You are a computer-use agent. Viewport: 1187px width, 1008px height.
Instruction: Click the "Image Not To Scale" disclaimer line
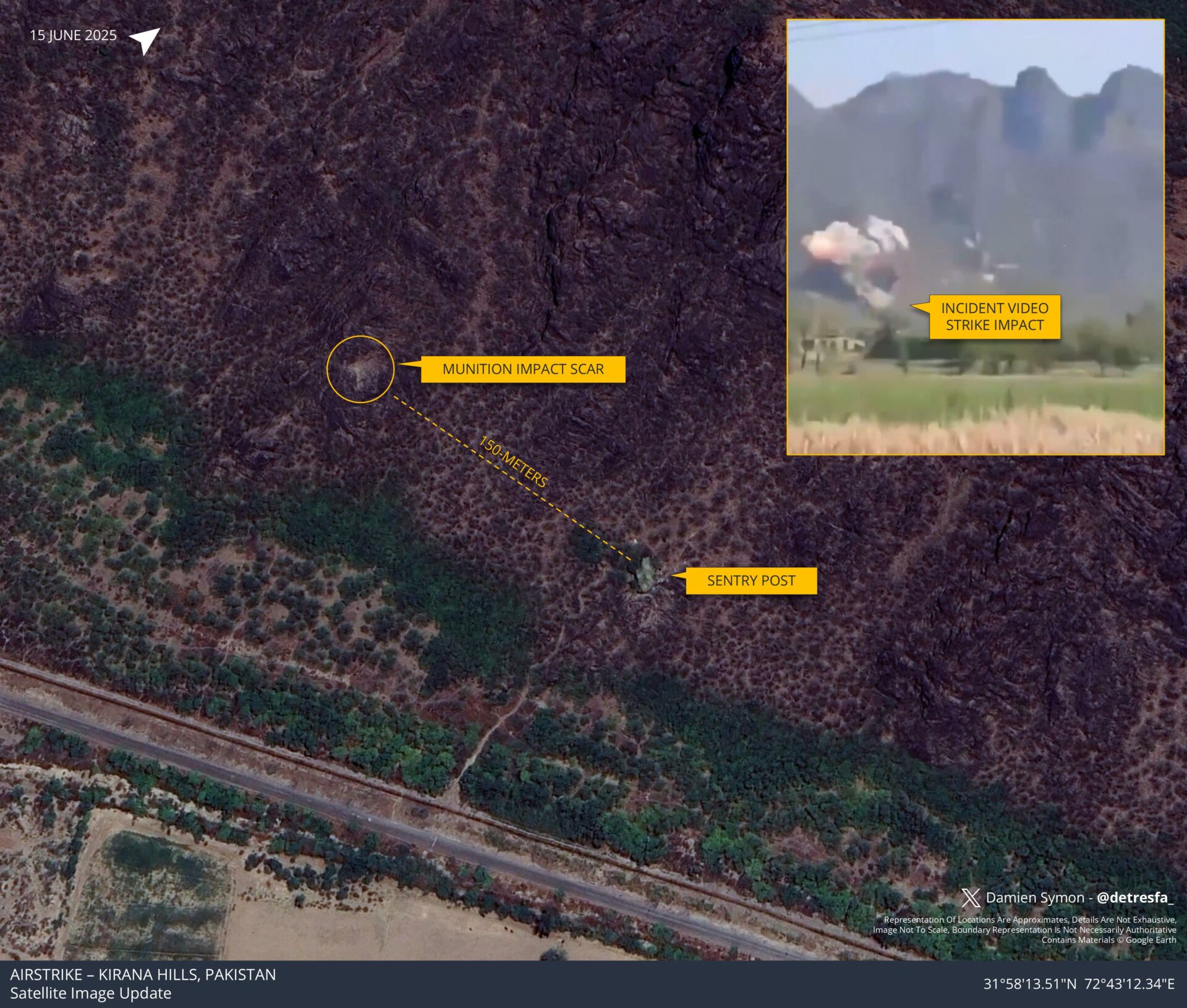click(1024, 930)
